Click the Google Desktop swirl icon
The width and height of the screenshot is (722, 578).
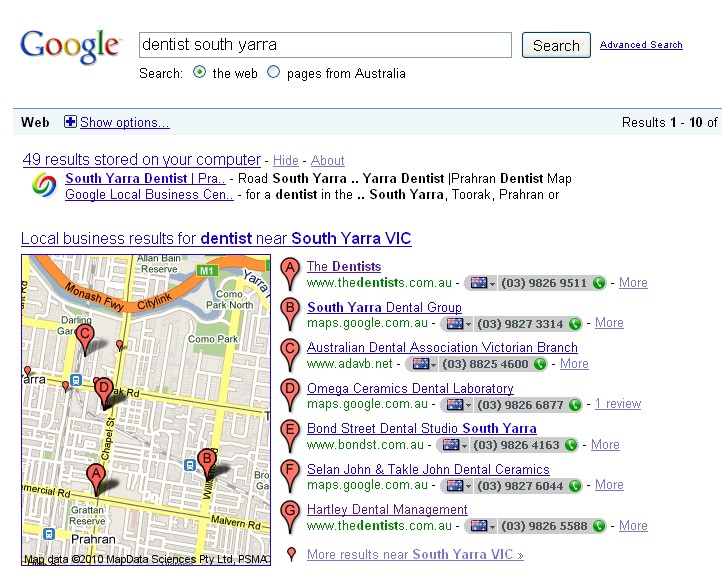[44, 185]
